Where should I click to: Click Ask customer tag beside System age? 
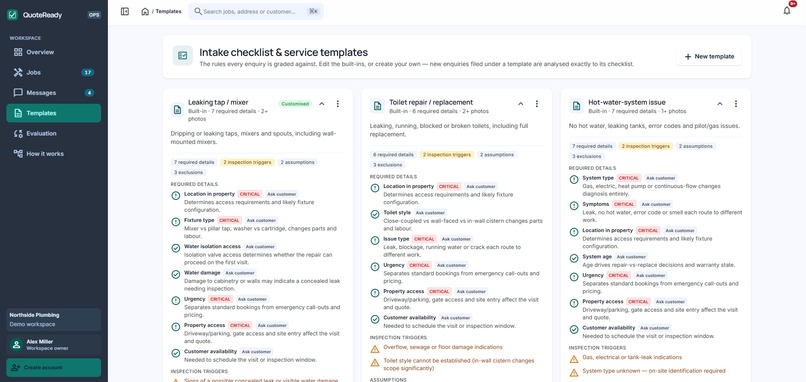click(631, 257)
